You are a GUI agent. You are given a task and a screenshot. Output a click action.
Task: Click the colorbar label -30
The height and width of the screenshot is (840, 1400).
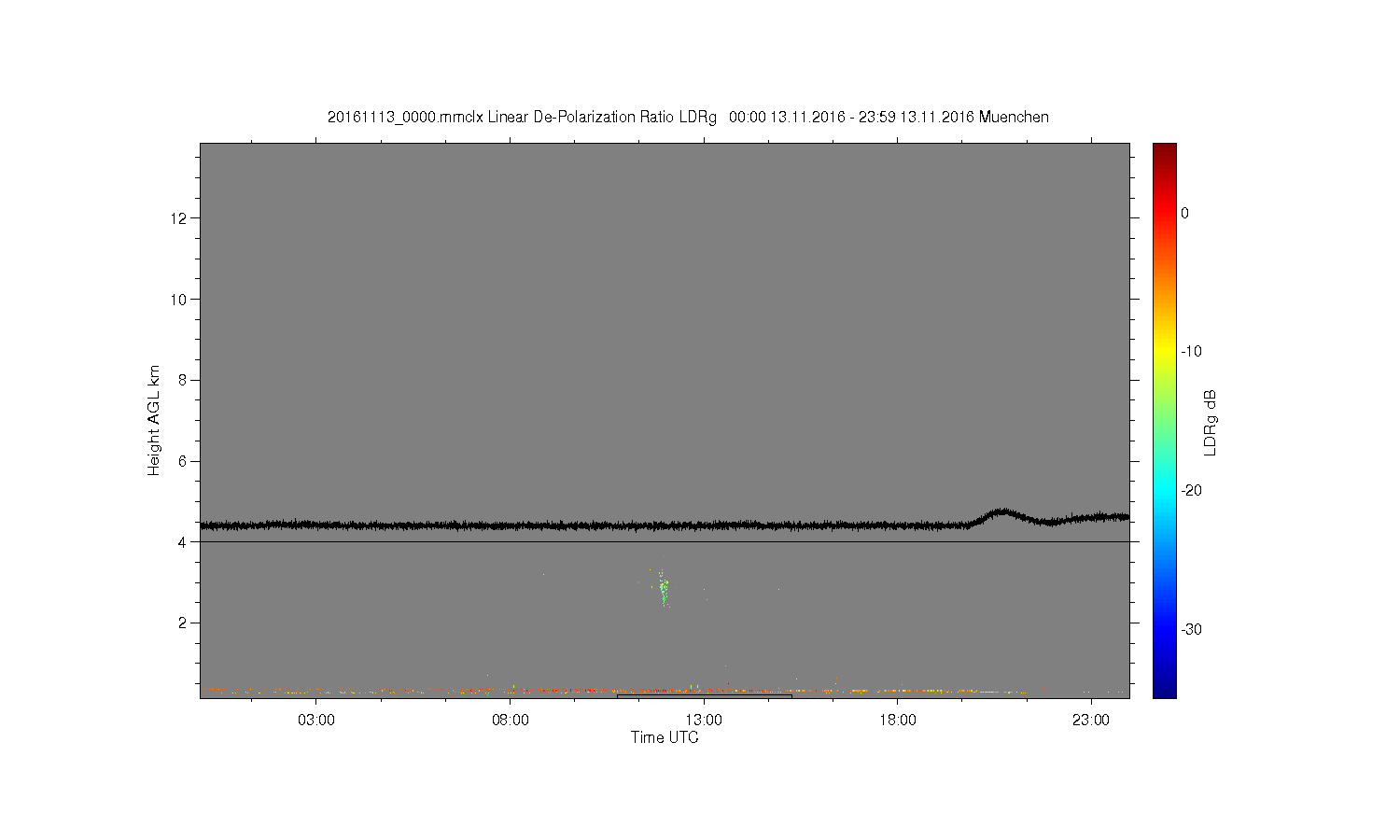1191,630
